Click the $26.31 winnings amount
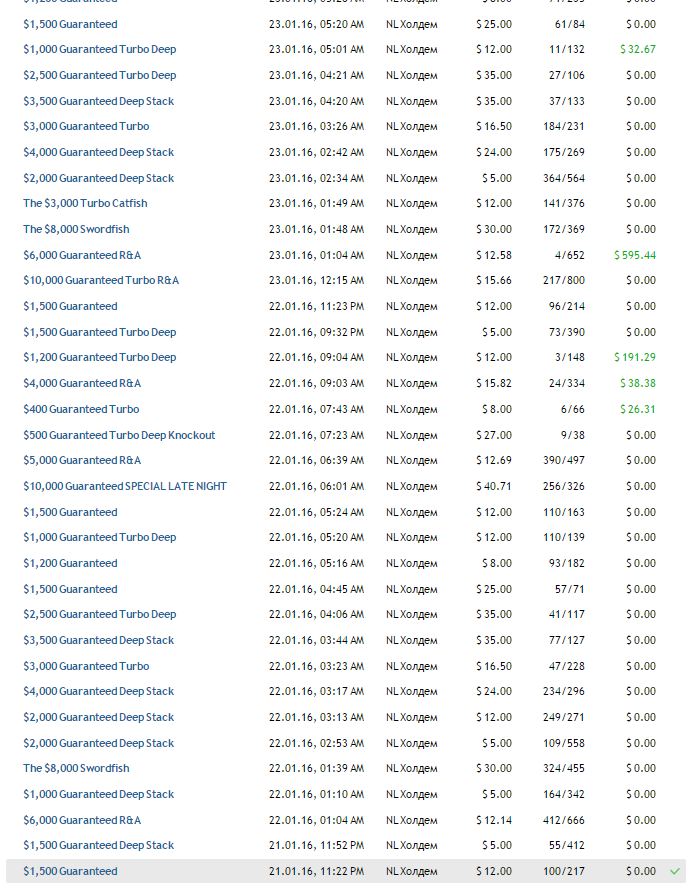The image size is (697, 892). 637,409
